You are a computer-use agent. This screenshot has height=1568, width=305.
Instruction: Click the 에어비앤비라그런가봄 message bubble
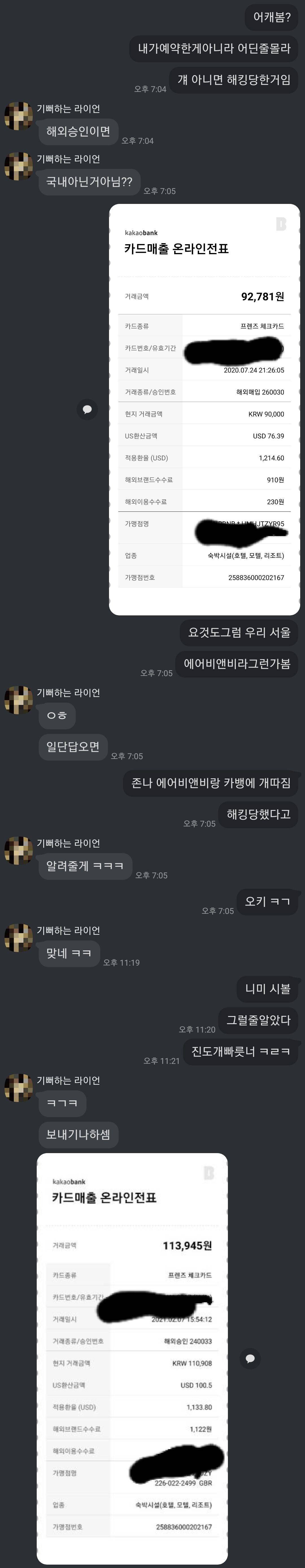click(x=237, y=663)
